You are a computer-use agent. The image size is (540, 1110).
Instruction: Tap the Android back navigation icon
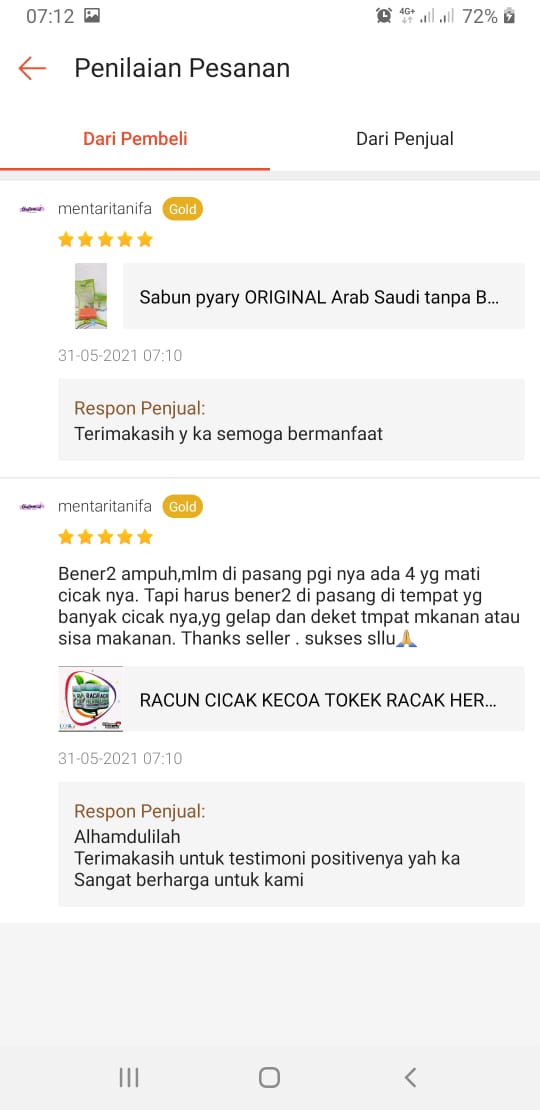tap(410, 1077)
